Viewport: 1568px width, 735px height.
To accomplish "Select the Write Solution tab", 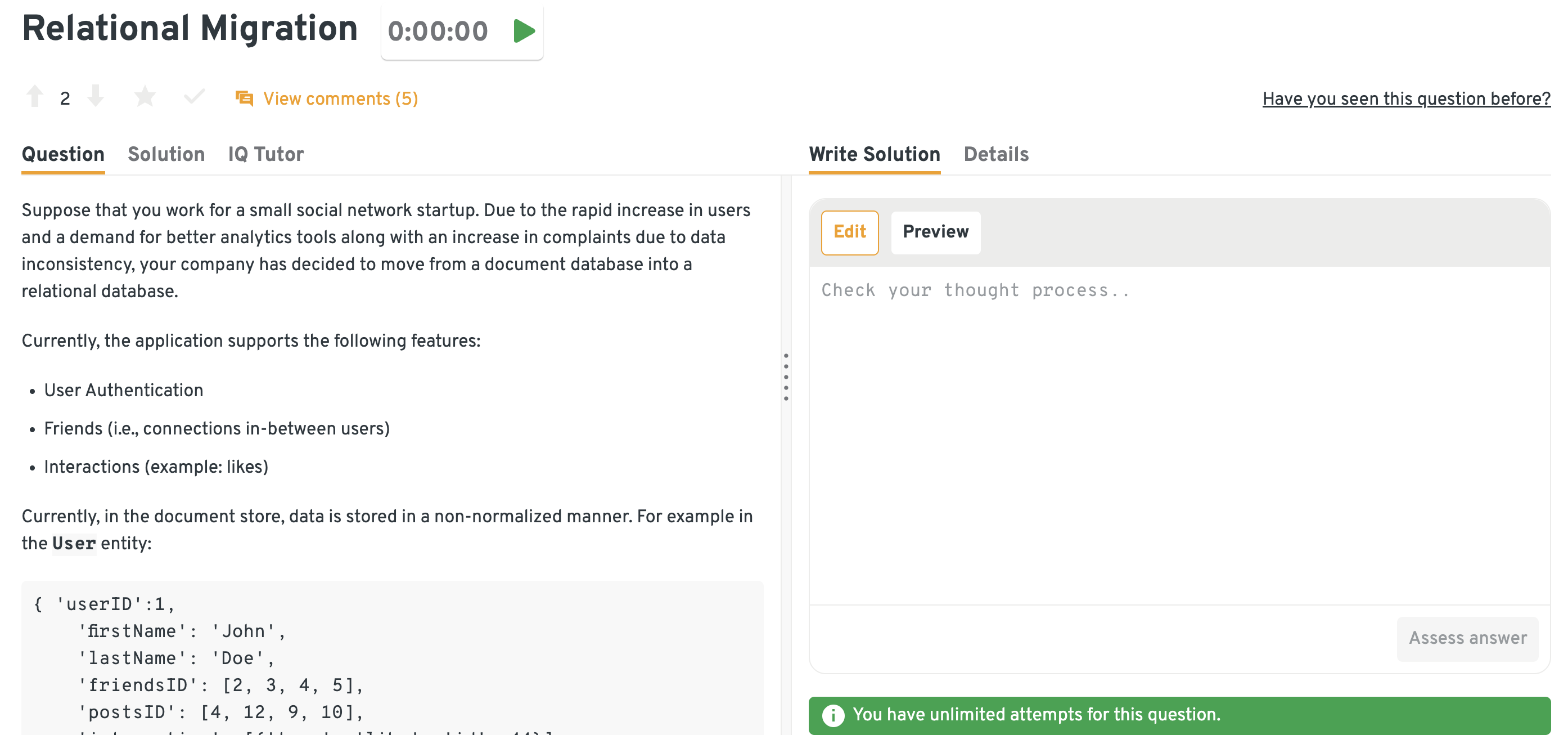I will (x=874, y=154).
